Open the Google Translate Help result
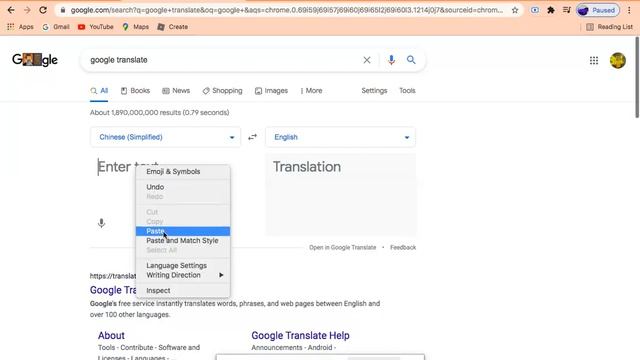 point(300,336)
